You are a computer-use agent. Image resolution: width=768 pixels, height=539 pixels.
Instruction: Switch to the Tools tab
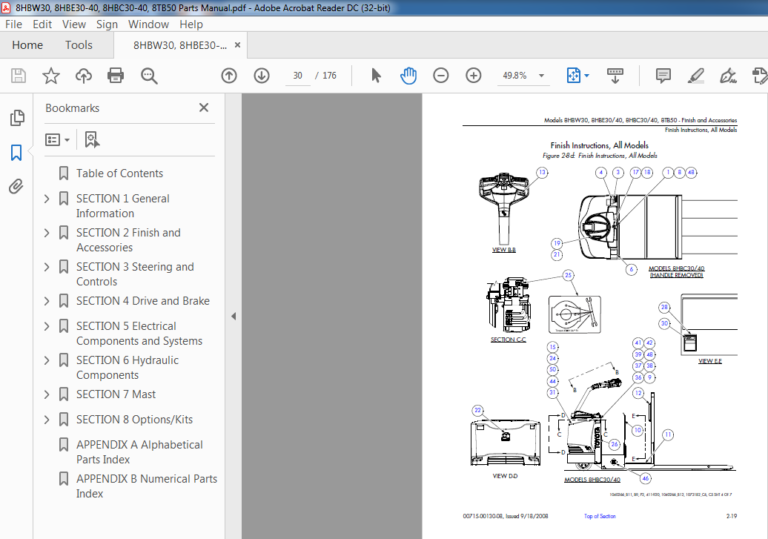[x=79, y=45]
